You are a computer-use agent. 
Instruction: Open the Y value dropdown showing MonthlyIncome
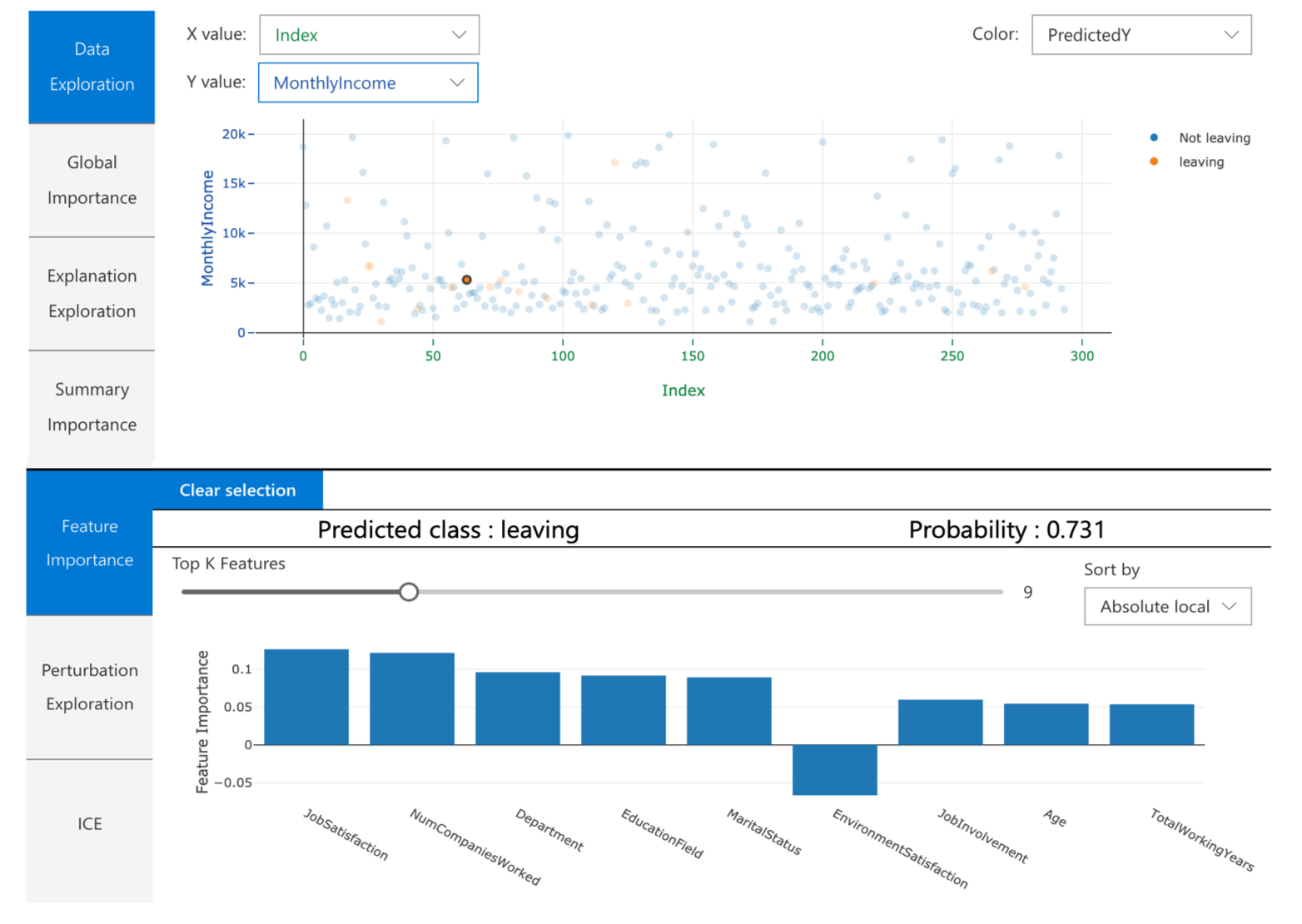(x=368, y=82)
